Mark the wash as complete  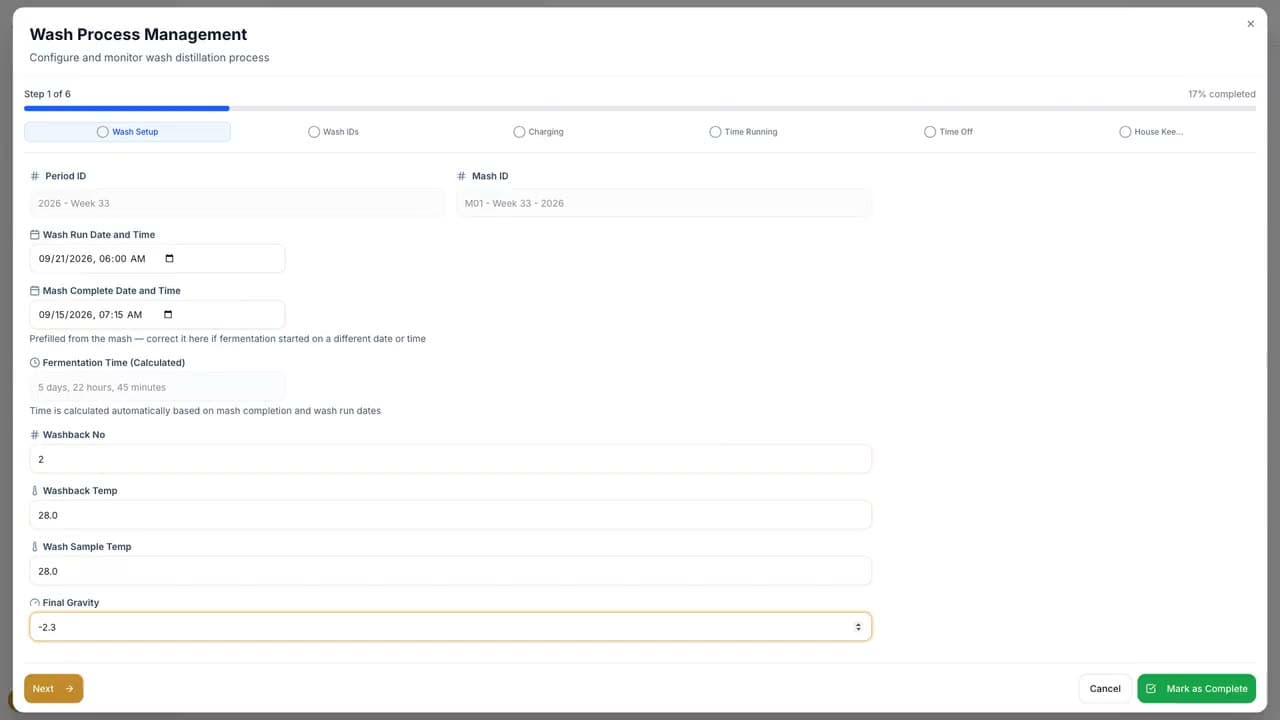(1196, 689)
